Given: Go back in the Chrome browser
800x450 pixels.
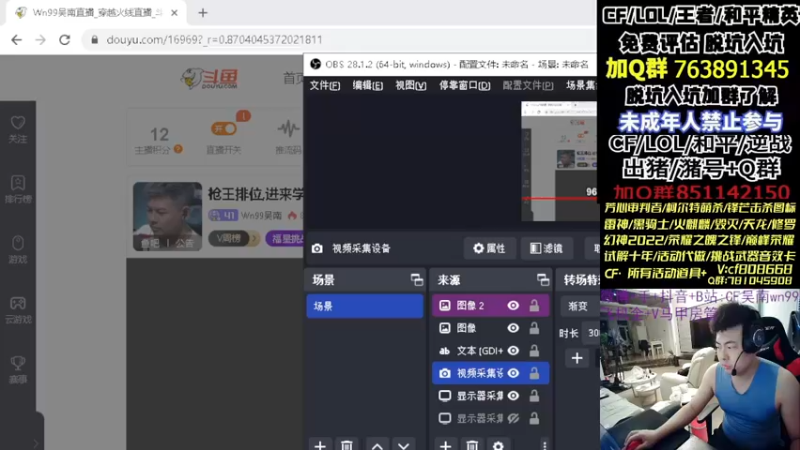Looking at the screenshot, I should (16, 40).
